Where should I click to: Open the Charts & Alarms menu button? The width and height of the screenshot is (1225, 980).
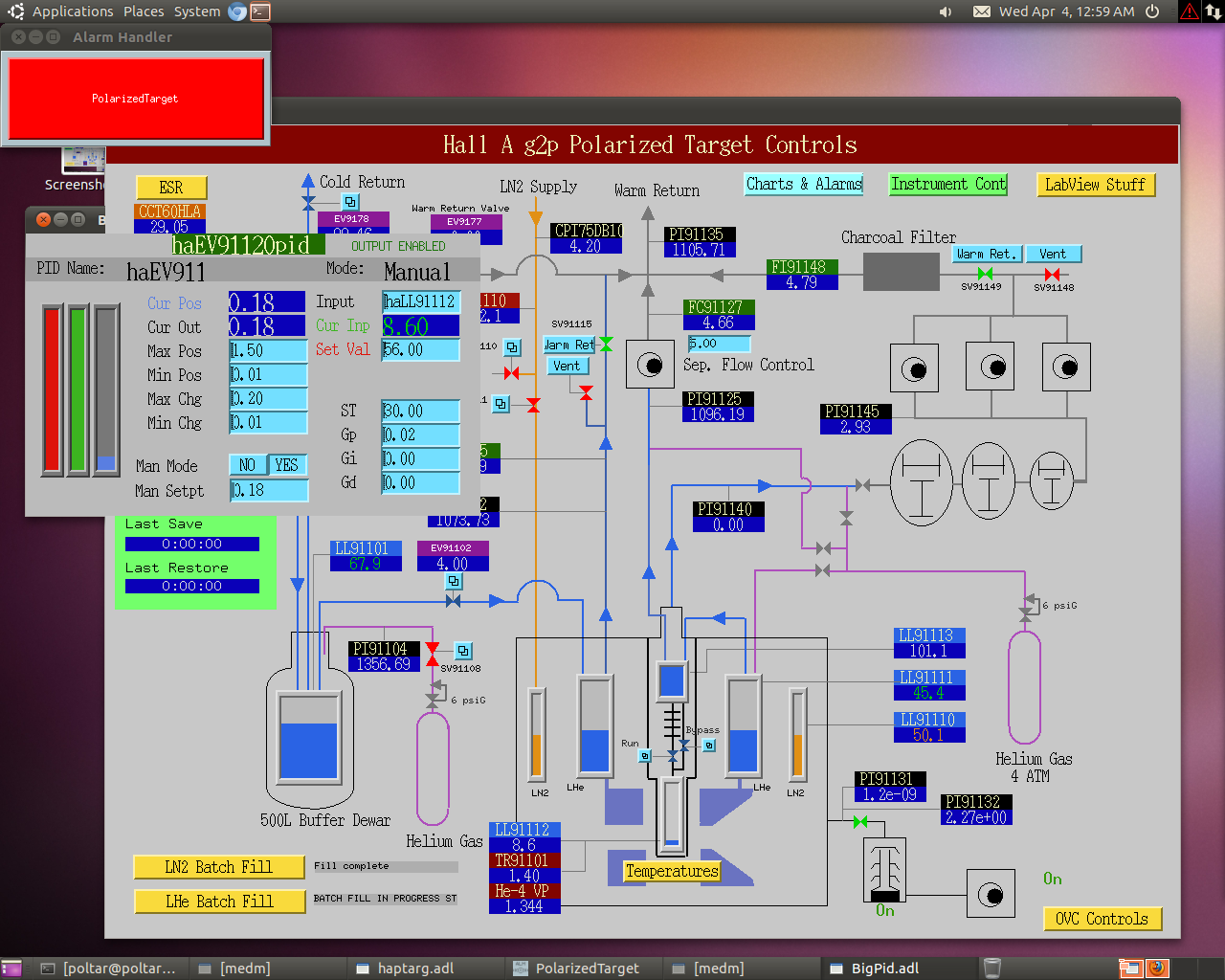click(x=804, y=184)
